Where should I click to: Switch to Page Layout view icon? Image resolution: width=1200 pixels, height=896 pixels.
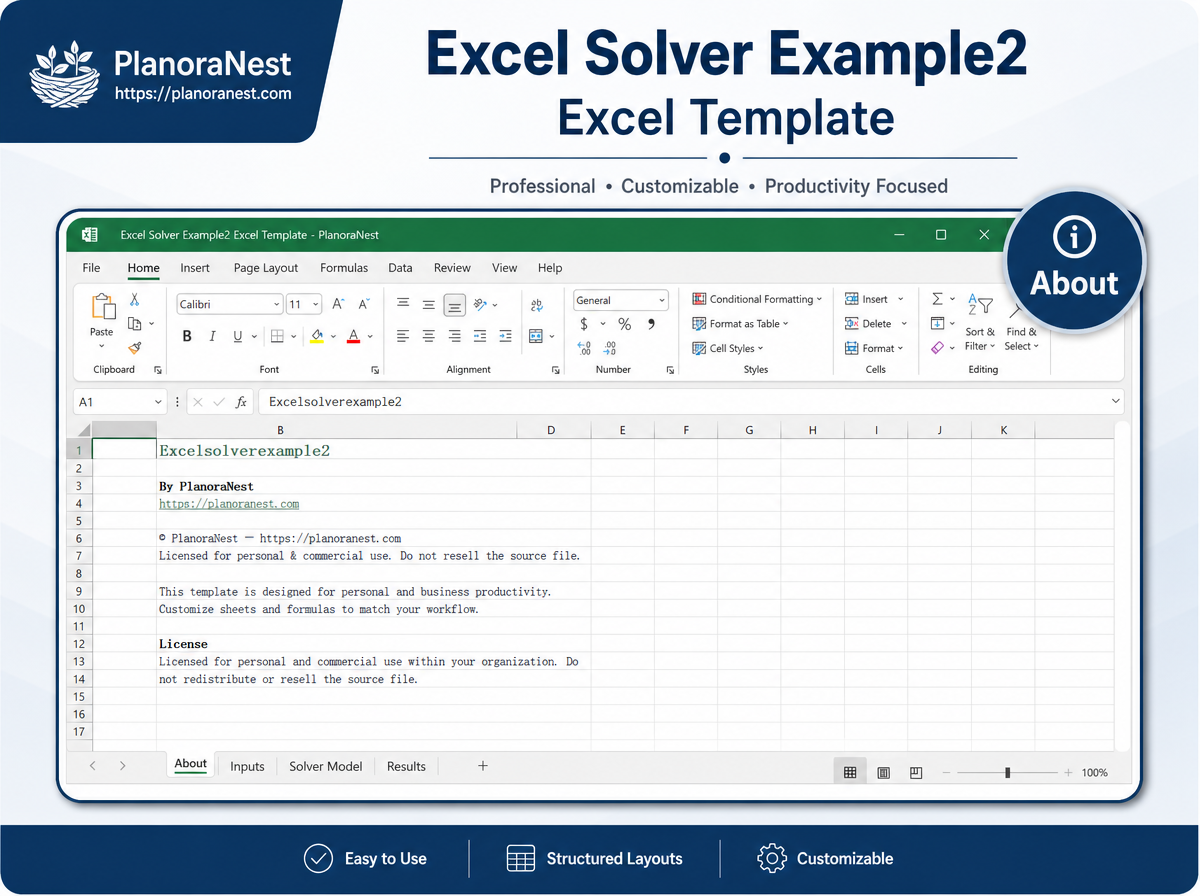(x=884, y=773)
